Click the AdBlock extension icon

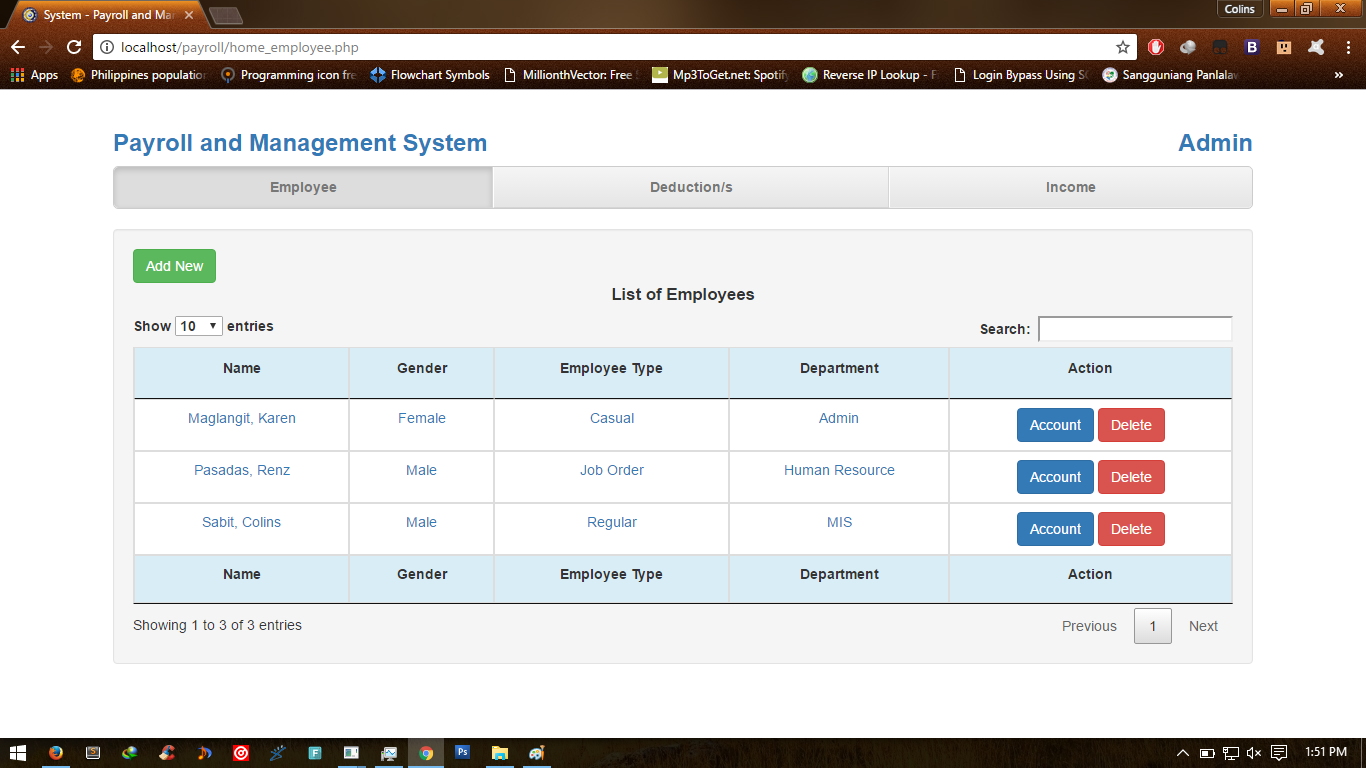(x=1156, y=47)
